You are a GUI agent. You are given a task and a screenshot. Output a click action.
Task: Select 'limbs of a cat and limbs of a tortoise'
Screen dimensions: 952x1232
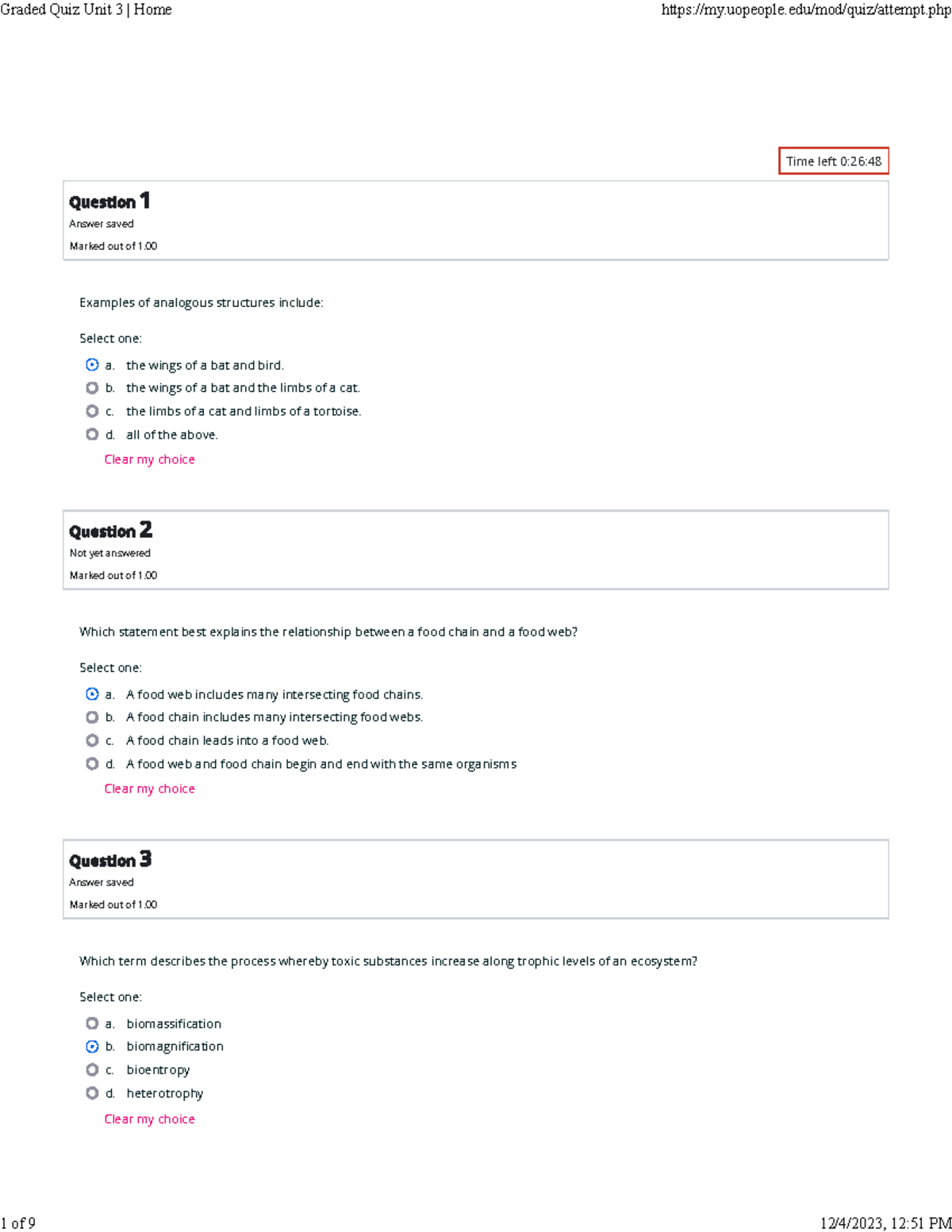click(x=92, y=411)
